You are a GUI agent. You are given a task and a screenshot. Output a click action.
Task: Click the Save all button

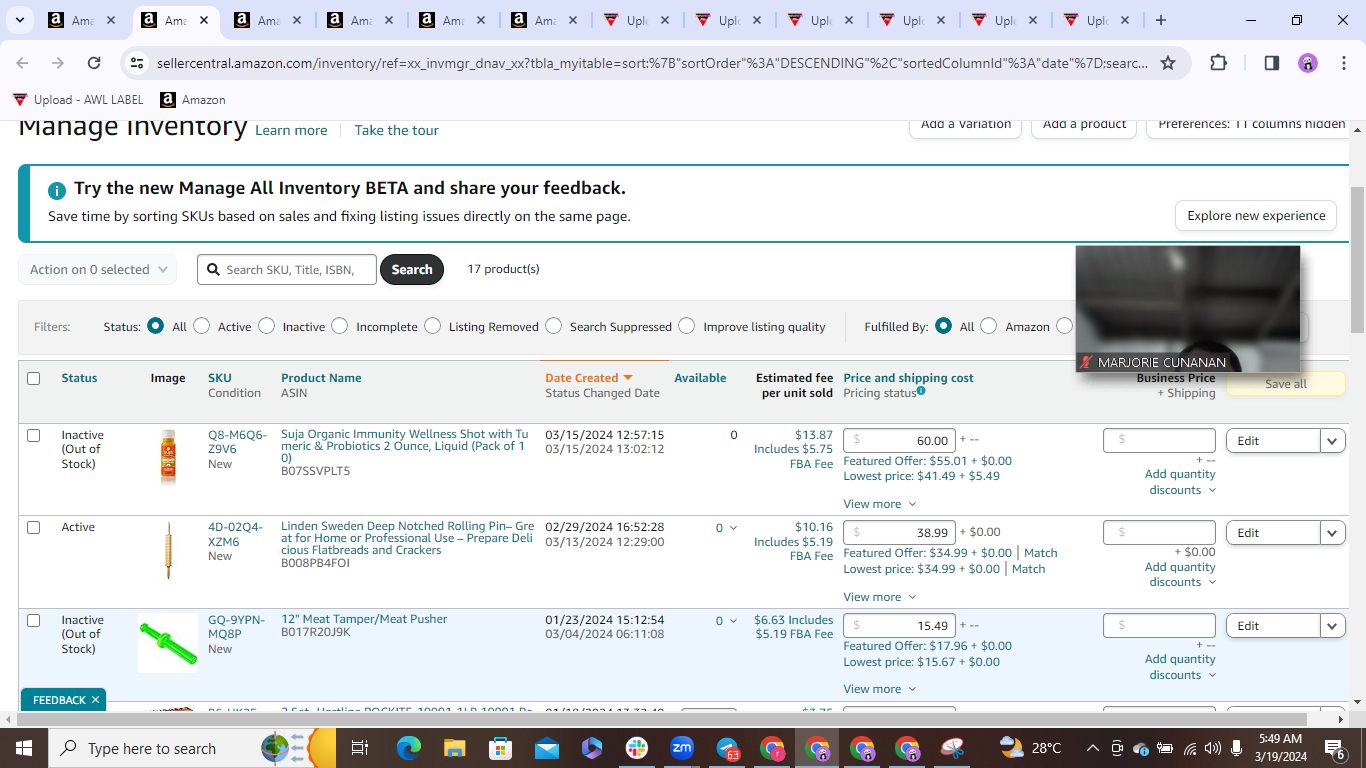tap(1286, 384)
